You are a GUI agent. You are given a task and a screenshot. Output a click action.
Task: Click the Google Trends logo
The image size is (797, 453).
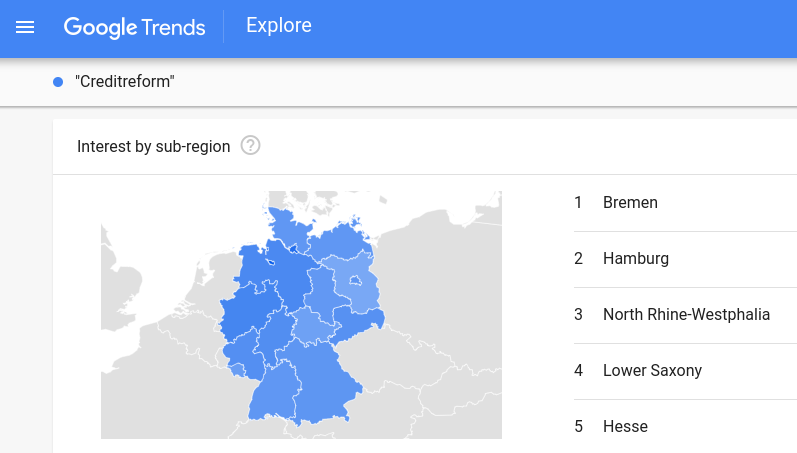(x=134, y=27)
